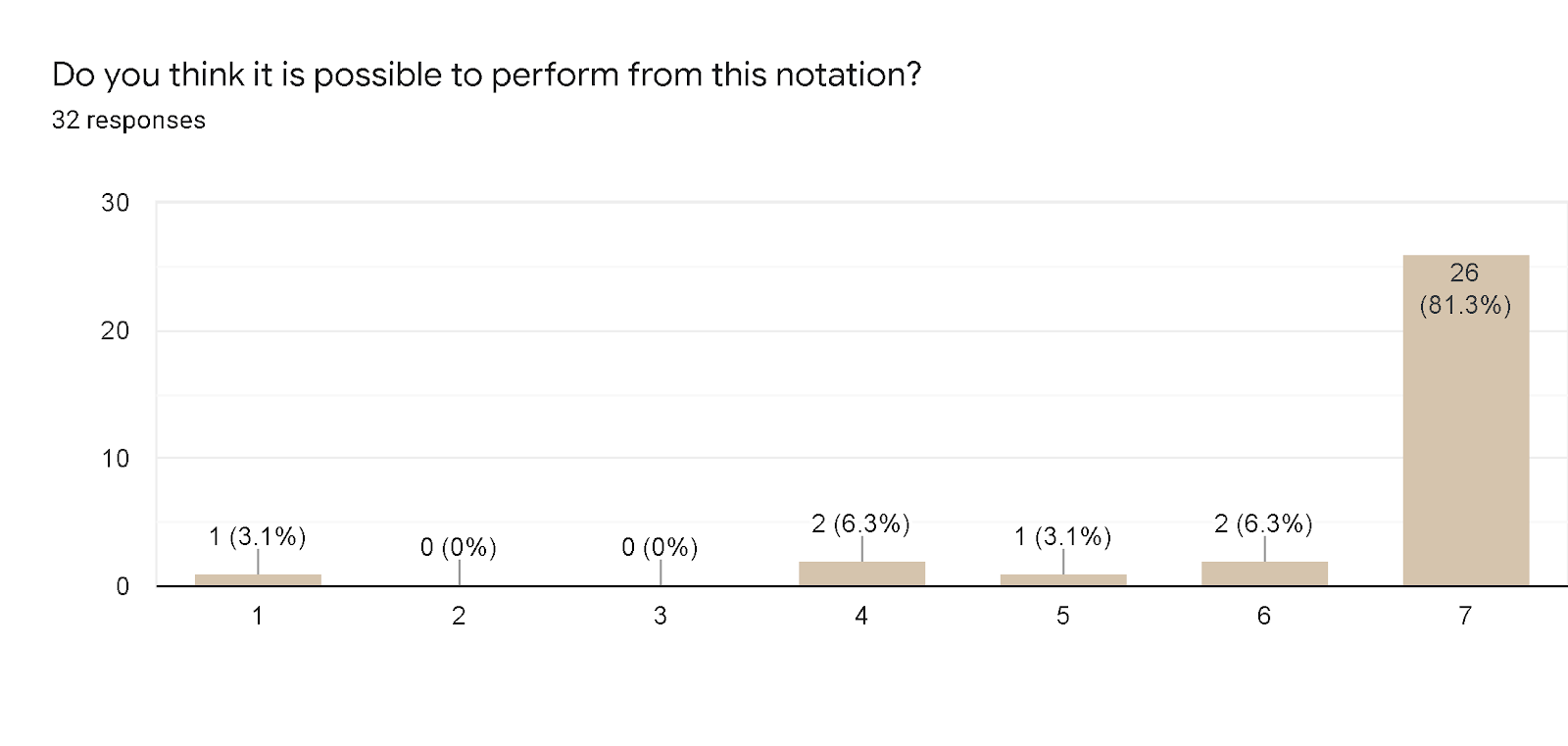Select the "1 (3.1%)" label above rating 5

1063,536
